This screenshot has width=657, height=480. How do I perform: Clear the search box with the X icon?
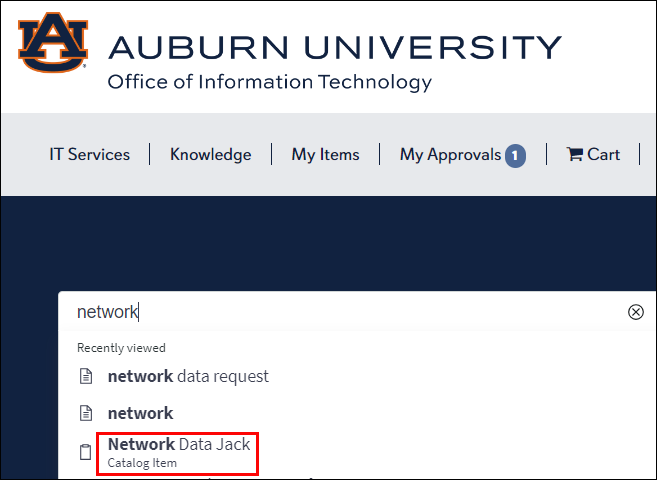click(x=636, y=312)
